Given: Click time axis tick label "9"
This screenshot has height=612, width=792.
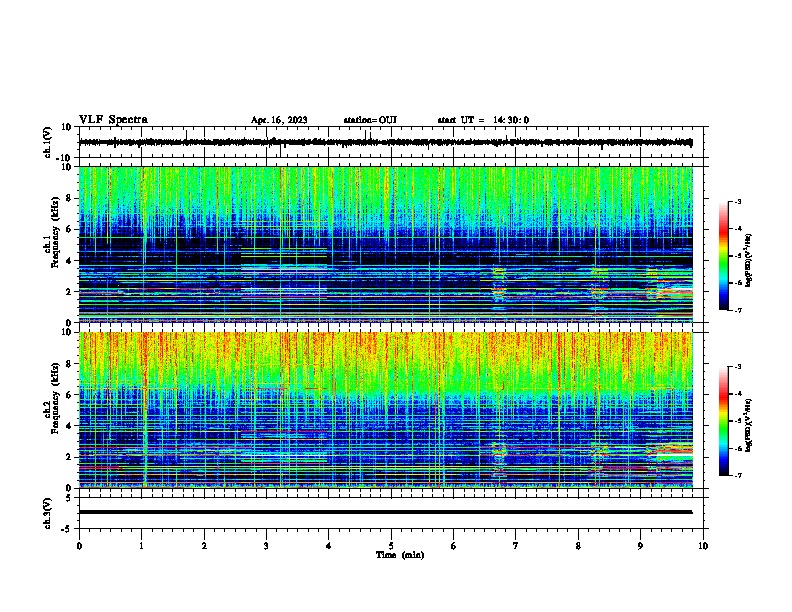Looking at the screenshot, I should pos(640,546).
